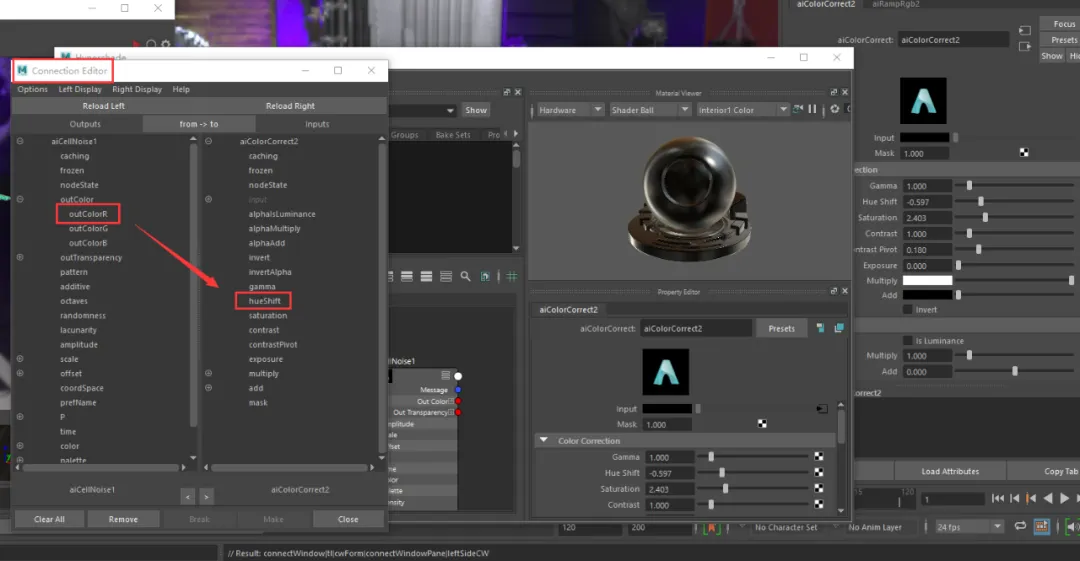Select hueShift in the Inputs list
This screenshot has width=1080, height=561.
point(264,300)
